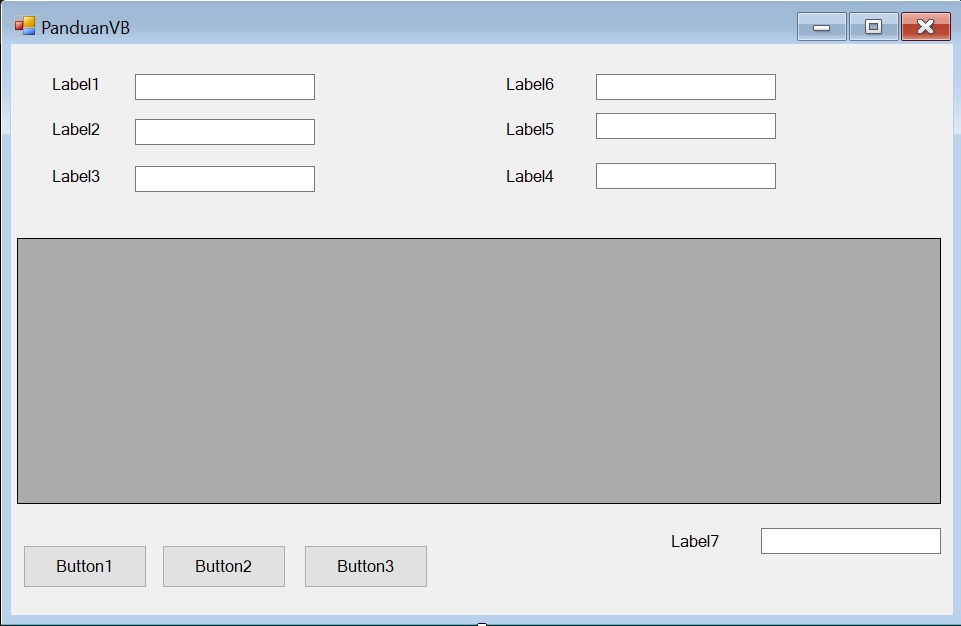The height and width of the screenshot is (626, 961).
Task: Click Button3
Action: (x=365, y=566)
